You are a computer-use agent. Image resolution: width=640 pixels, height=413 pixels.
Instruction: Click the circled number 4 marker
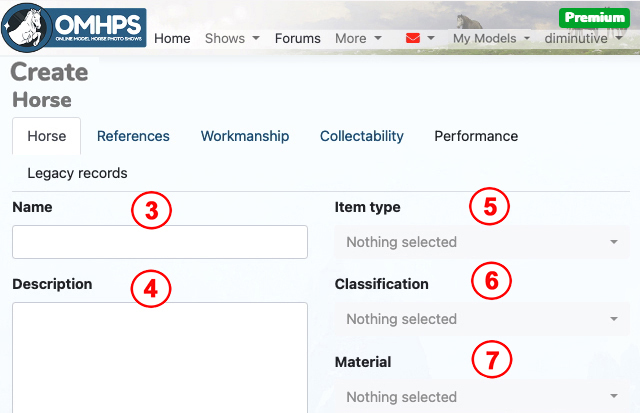point(152,288)
